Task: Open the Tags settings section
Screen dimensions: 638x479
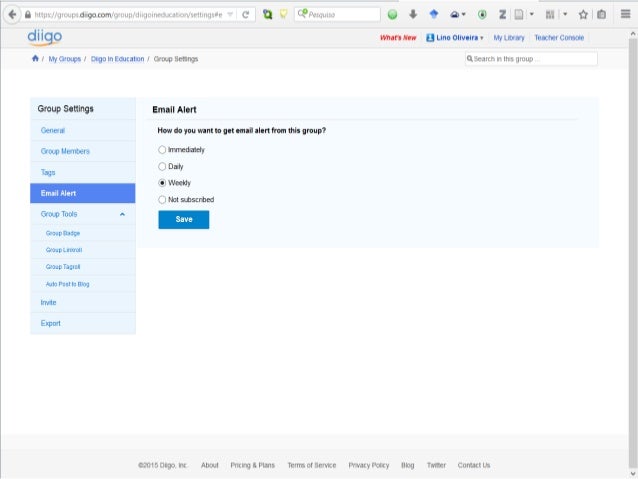Action: click(x=83, y=172)
